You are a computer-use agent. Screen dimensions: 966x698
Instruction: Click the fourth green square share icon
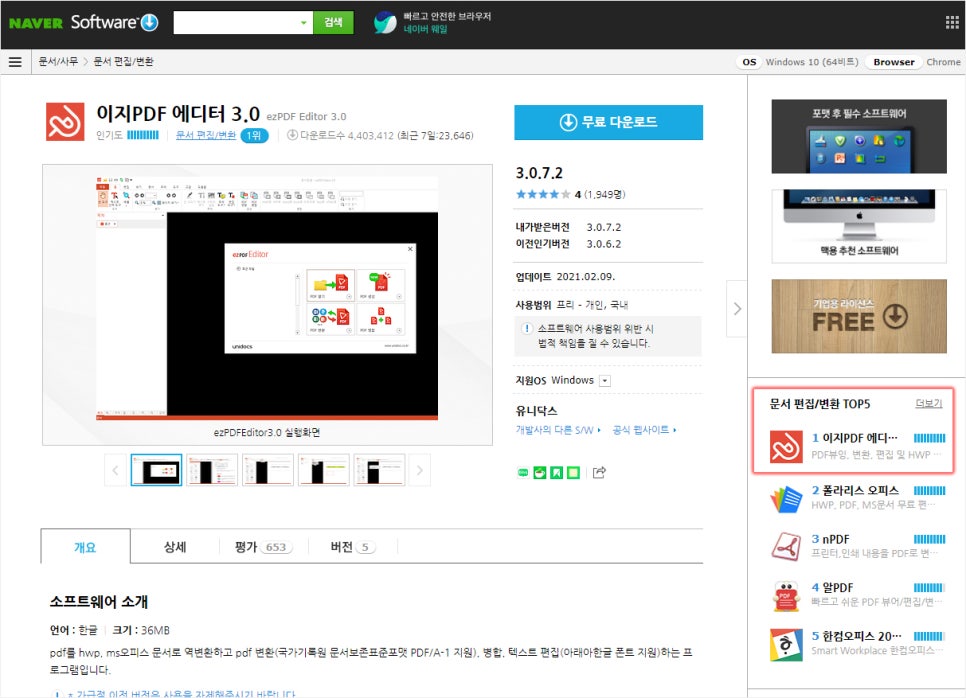tap(574, 473)
